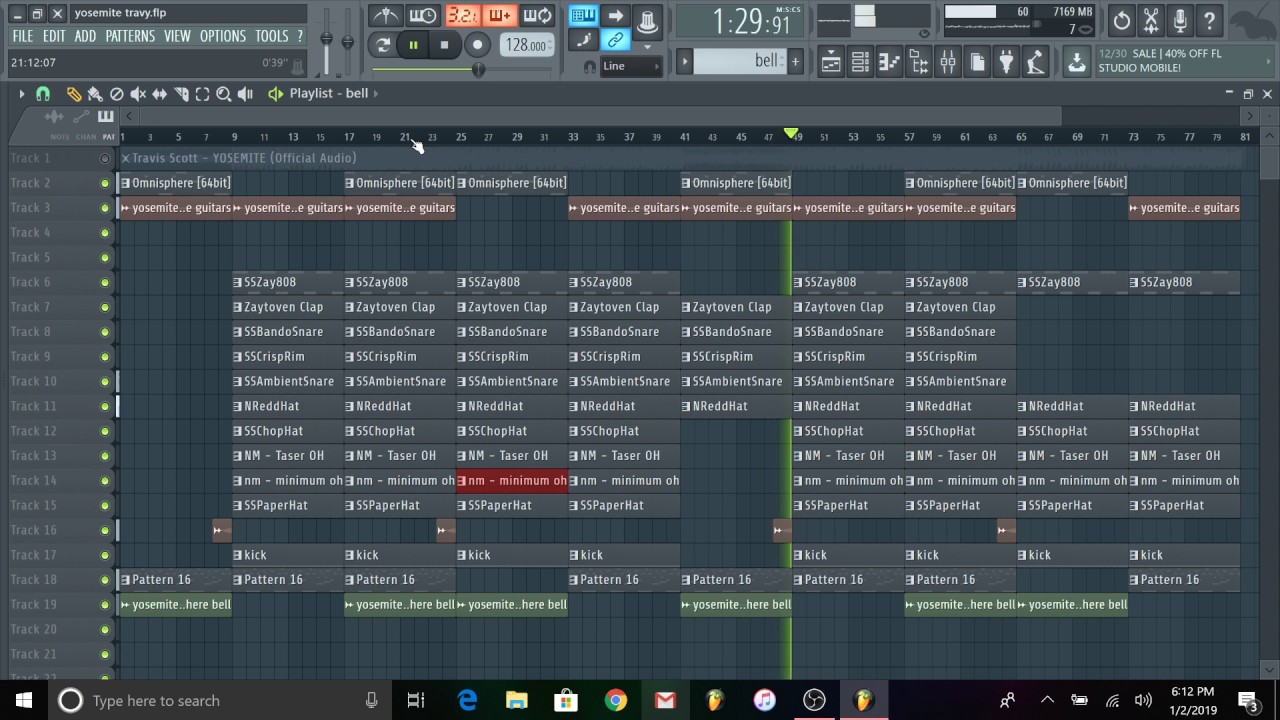This screenshot has width=1280, height=720.
Task: Toggle wait for input before recording
Action: (423, 16)
